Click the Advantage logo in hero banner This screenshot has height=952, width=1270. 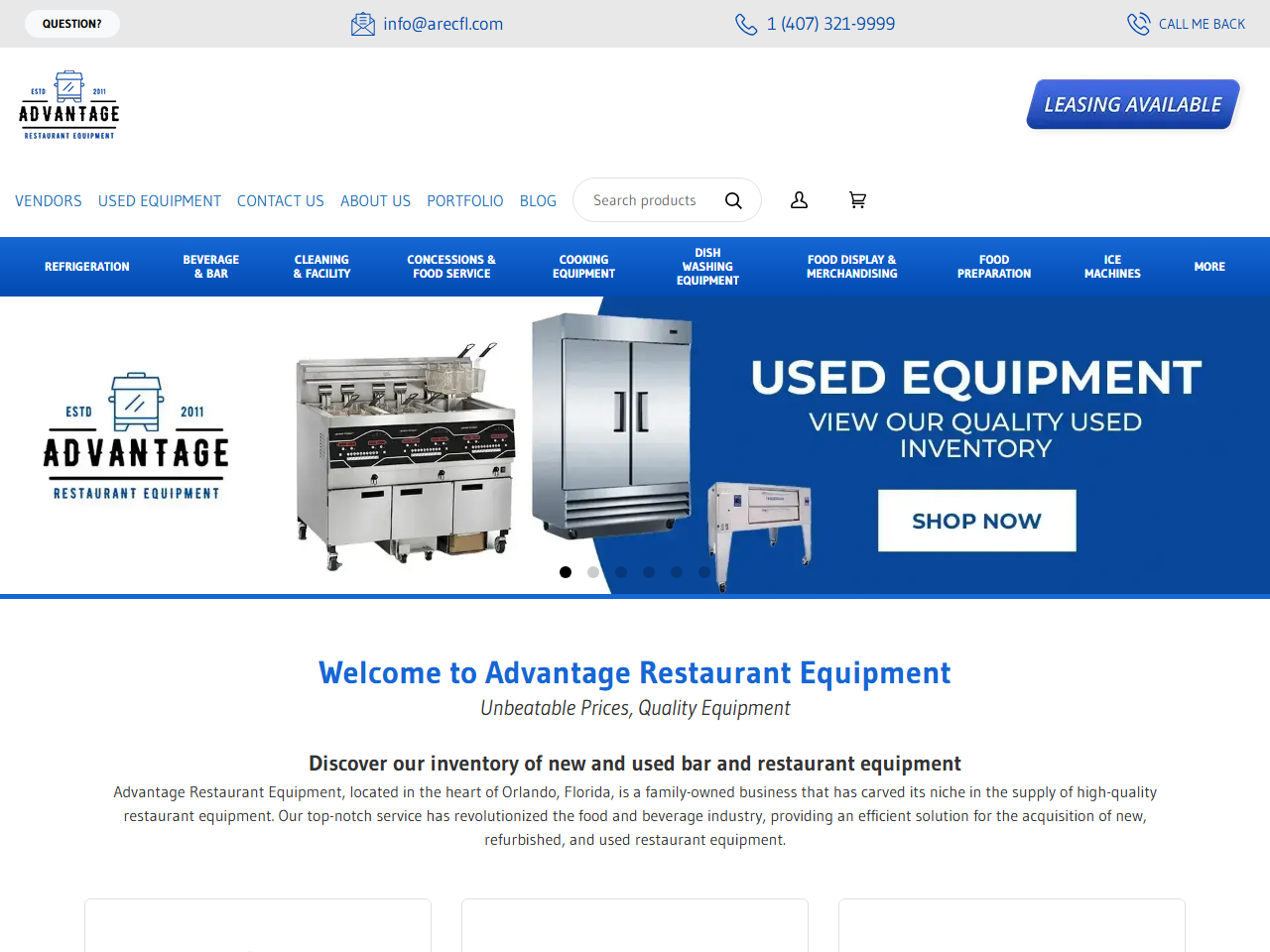(136, 437)
